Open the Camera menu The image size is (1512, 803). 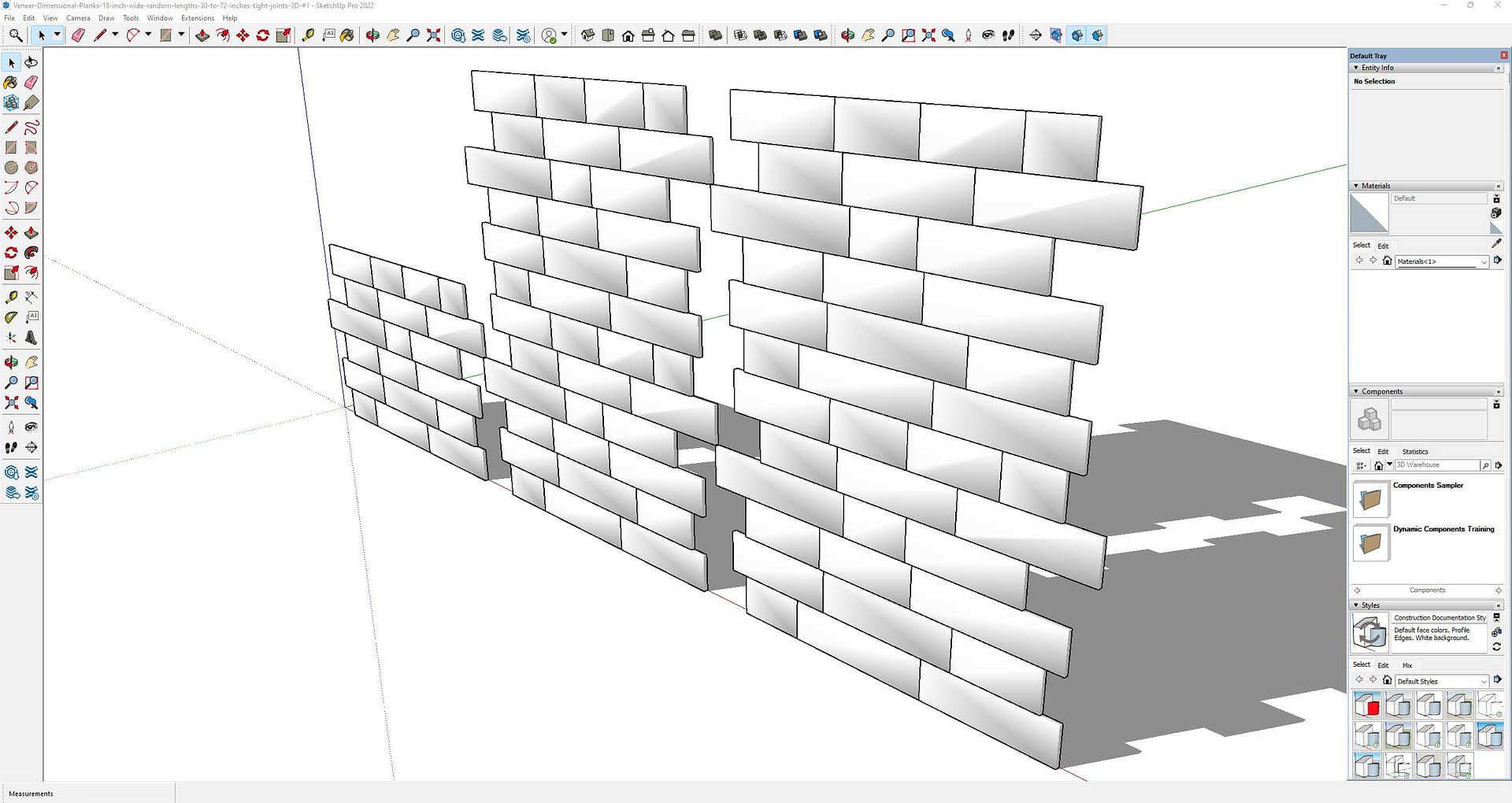(77, 18)
